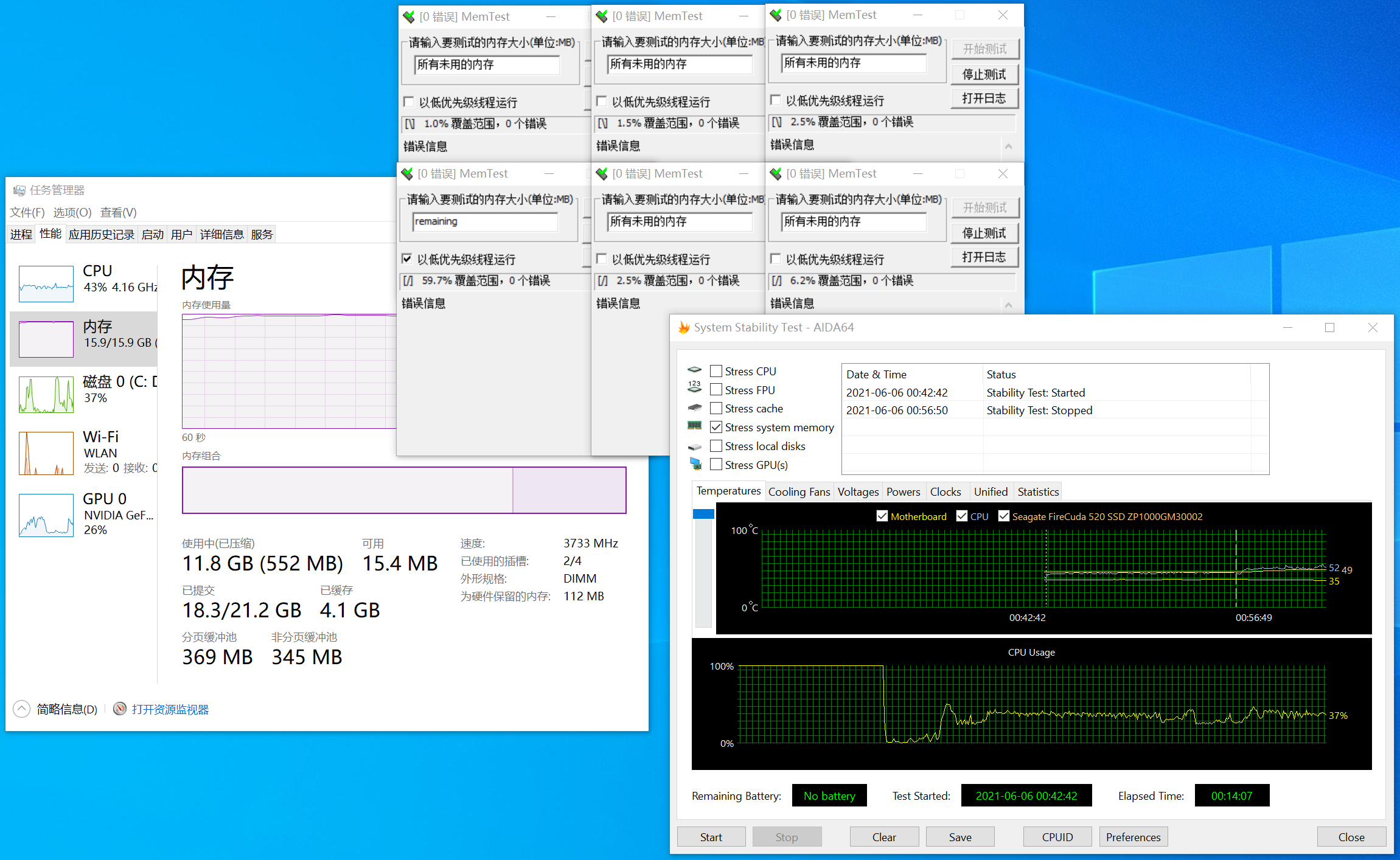Enable Stress GPU(s) checkbox

(x=716, y=465)
